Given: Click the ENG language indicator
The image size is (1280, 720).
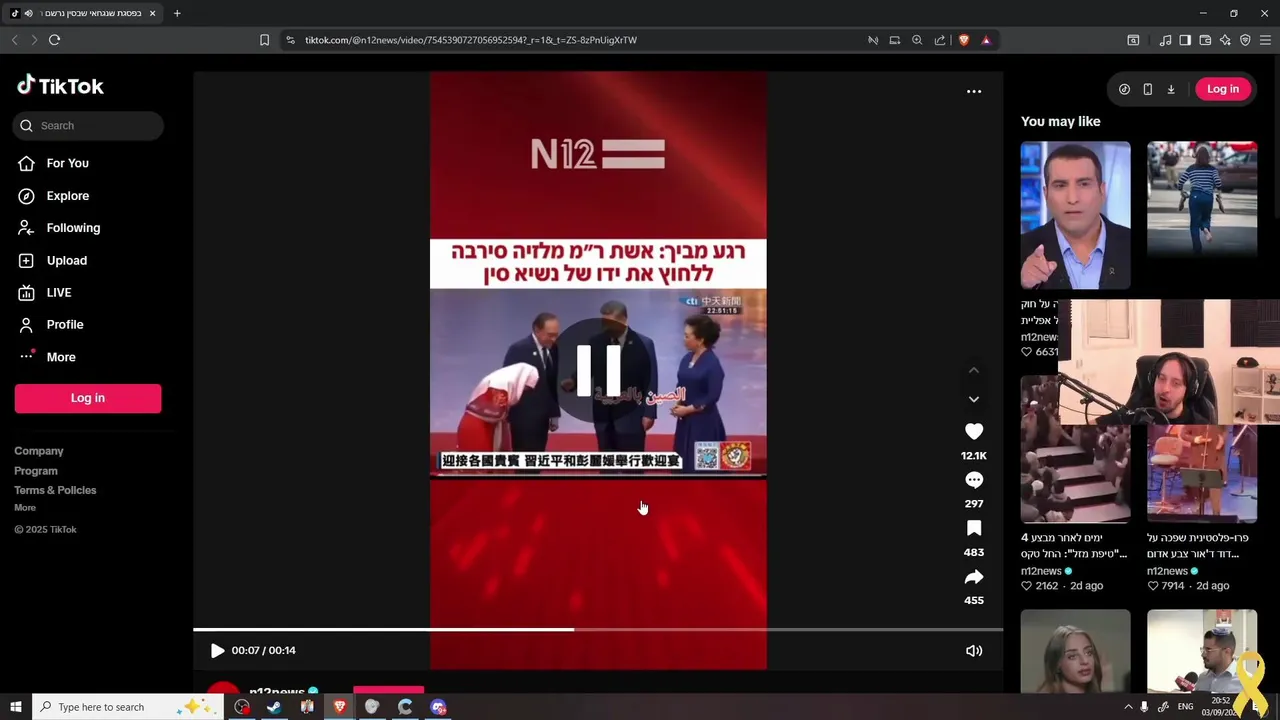Looking at the screenshot, I should coord(1185,707).
